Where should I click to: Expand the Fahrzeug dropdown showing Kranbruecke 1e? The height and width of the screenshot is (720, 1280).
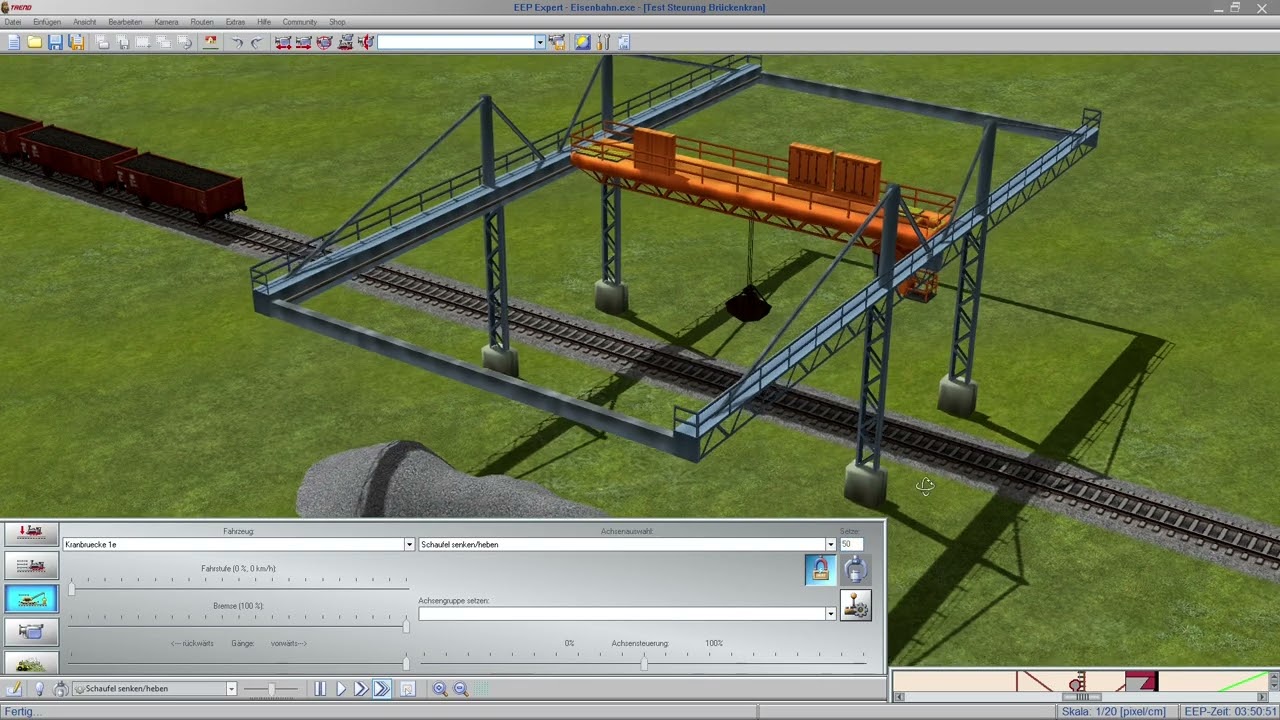click(x=408, y=544)
